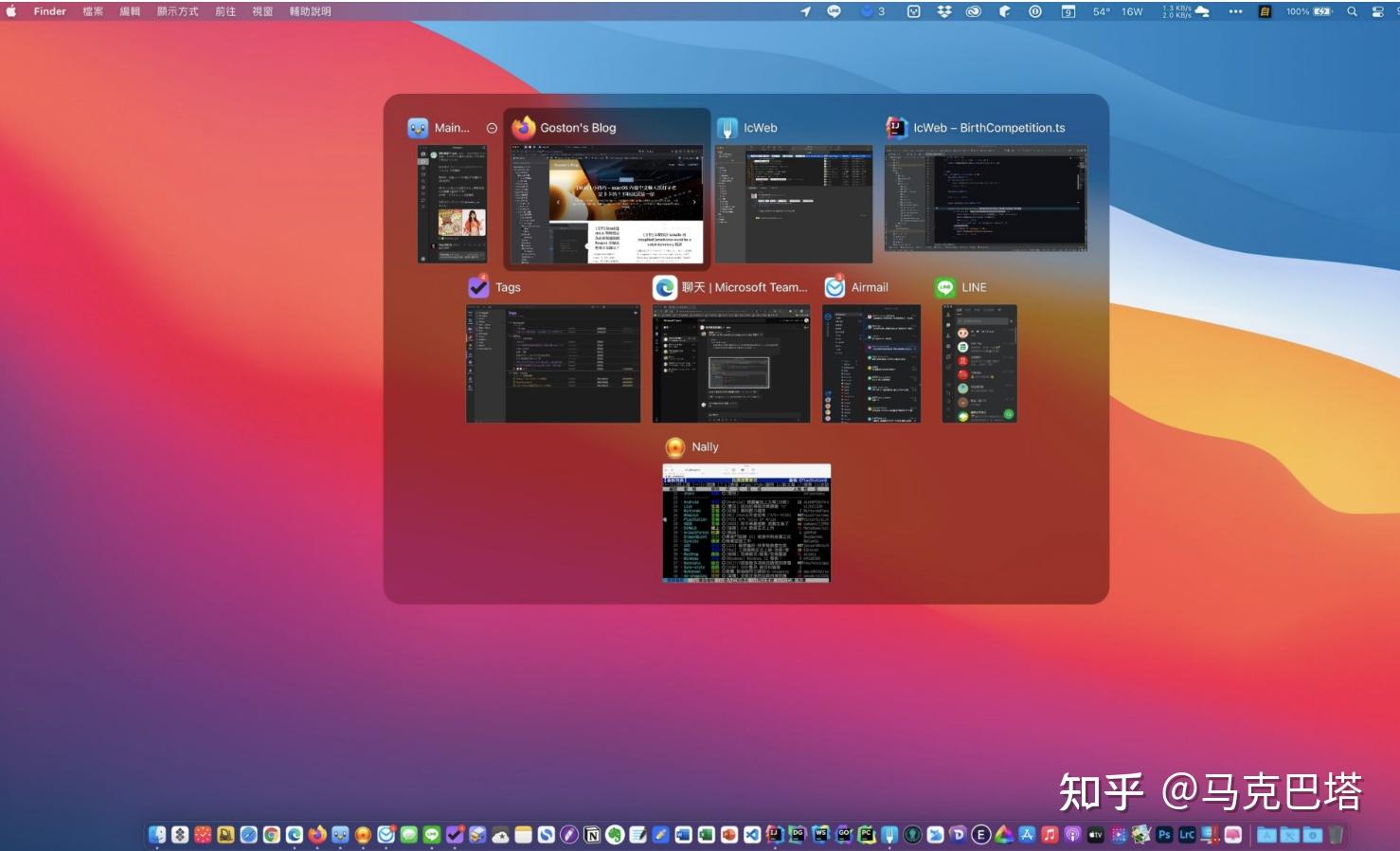Open Lightroom Classic from the Dock
The image size is (1400, 851).
point(1187,835)
